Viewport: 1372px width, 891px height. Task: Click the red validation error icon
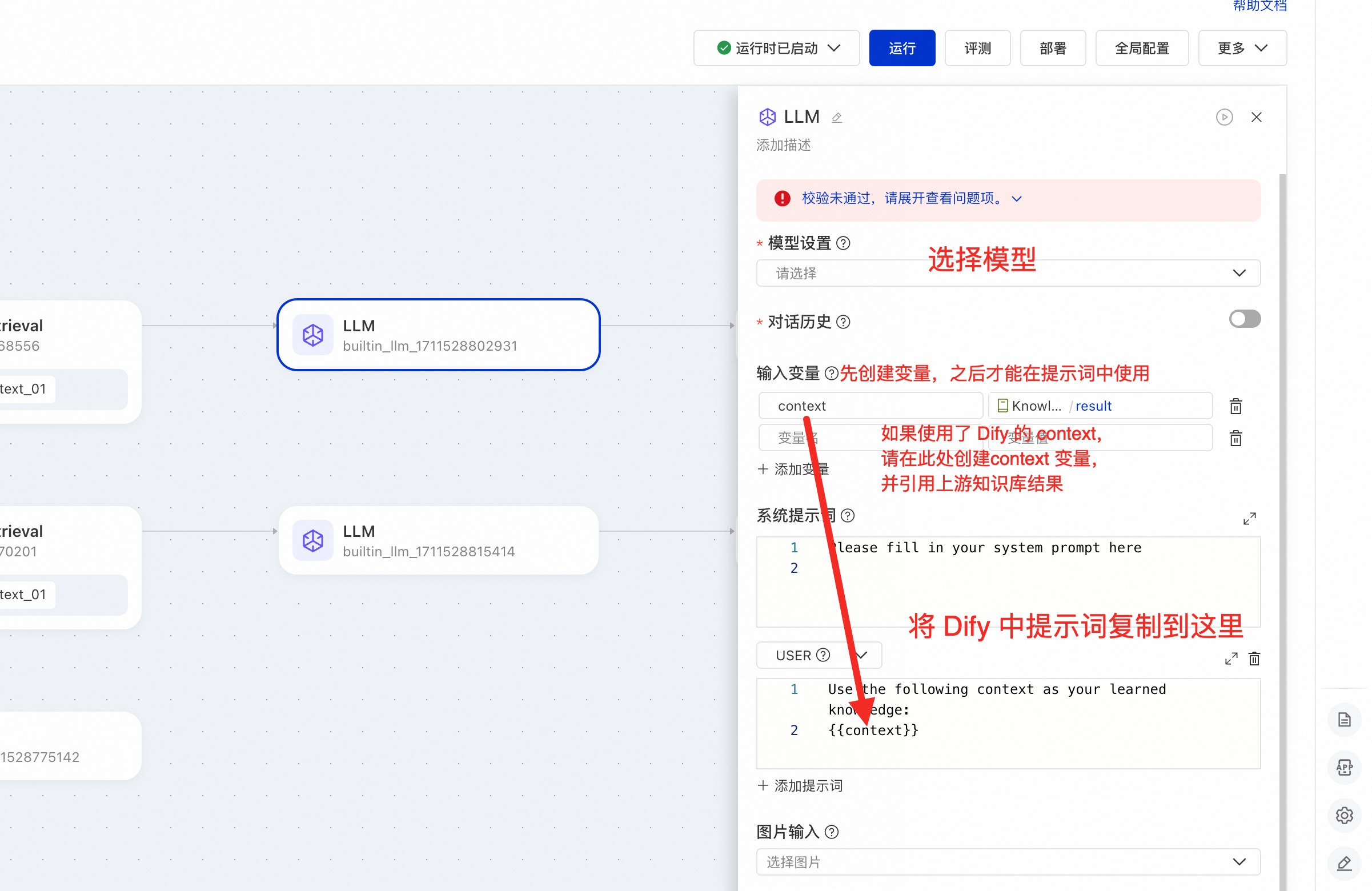click(x=783, y=198)
